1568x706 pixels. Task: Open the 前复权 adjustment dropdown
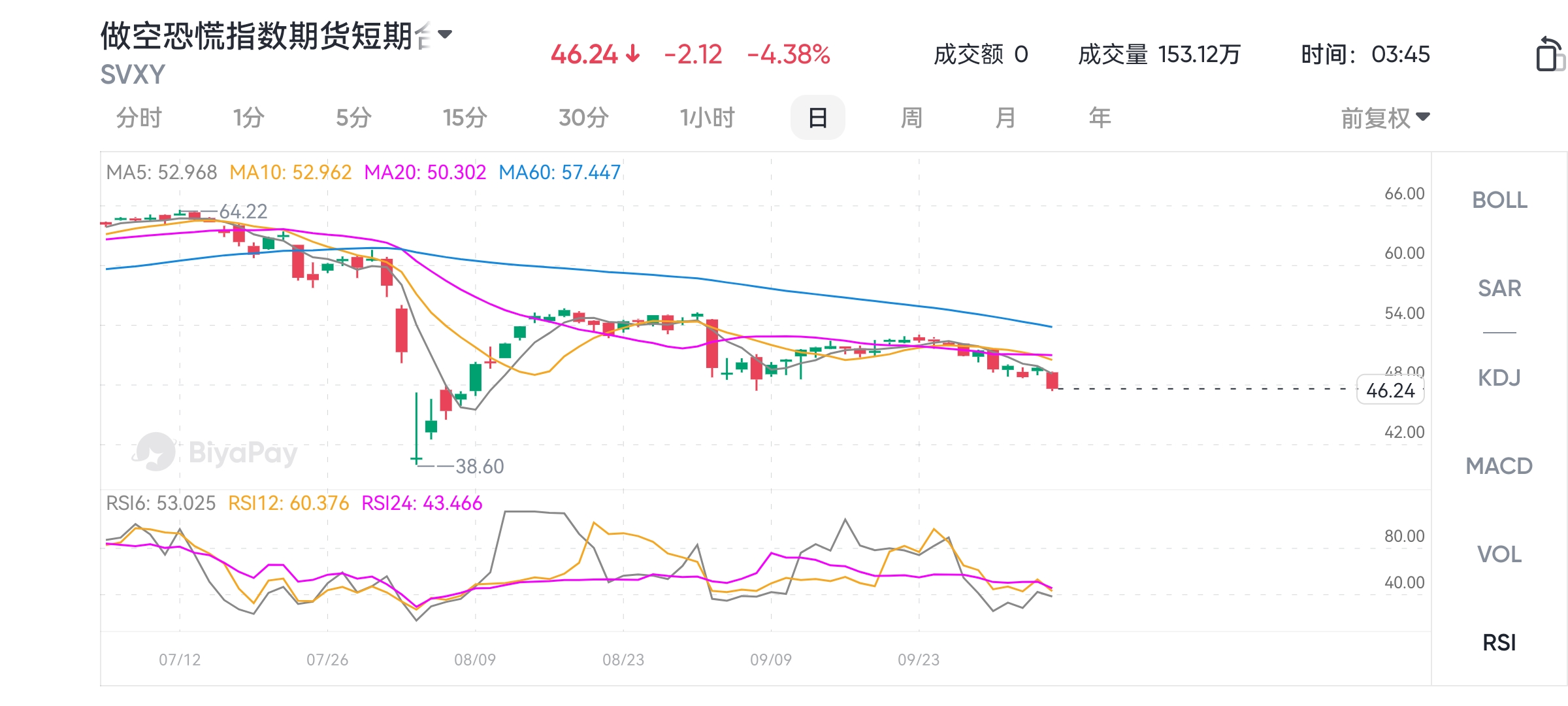click(1385, 118)
